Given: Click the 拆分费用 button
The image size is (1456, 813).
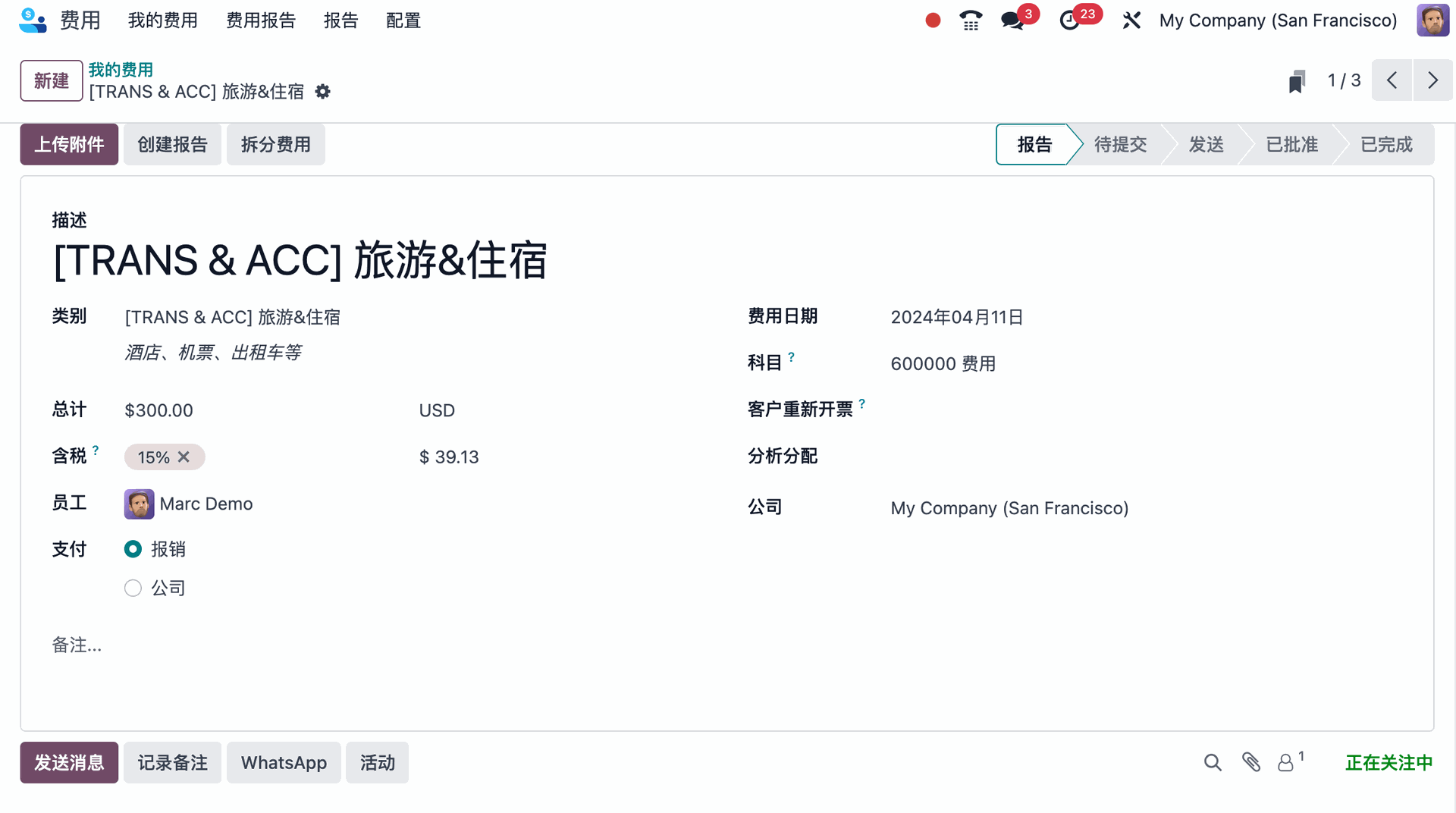Looking at the screenshot, I should tap(275, 144).
